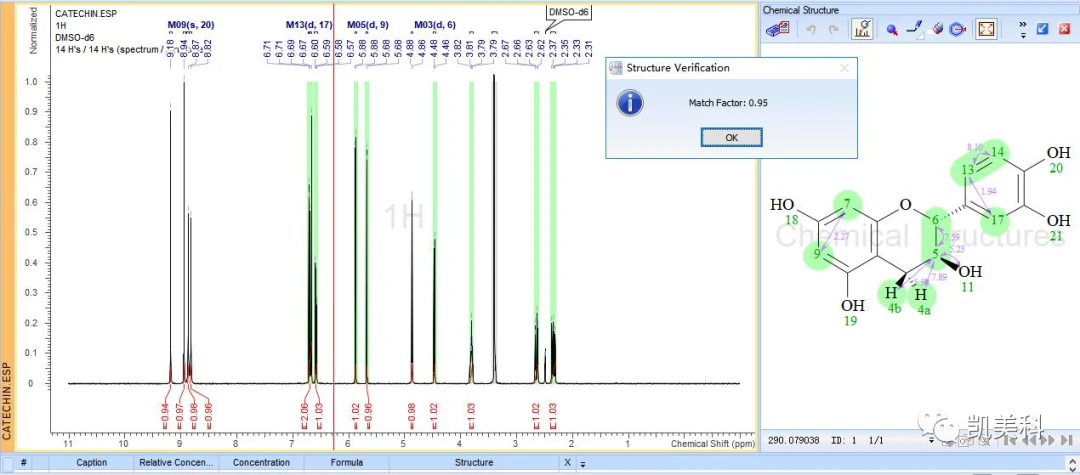Cancel structure changes with red X icon
The image size is (1080, 475).
[x=1065, y=29]
